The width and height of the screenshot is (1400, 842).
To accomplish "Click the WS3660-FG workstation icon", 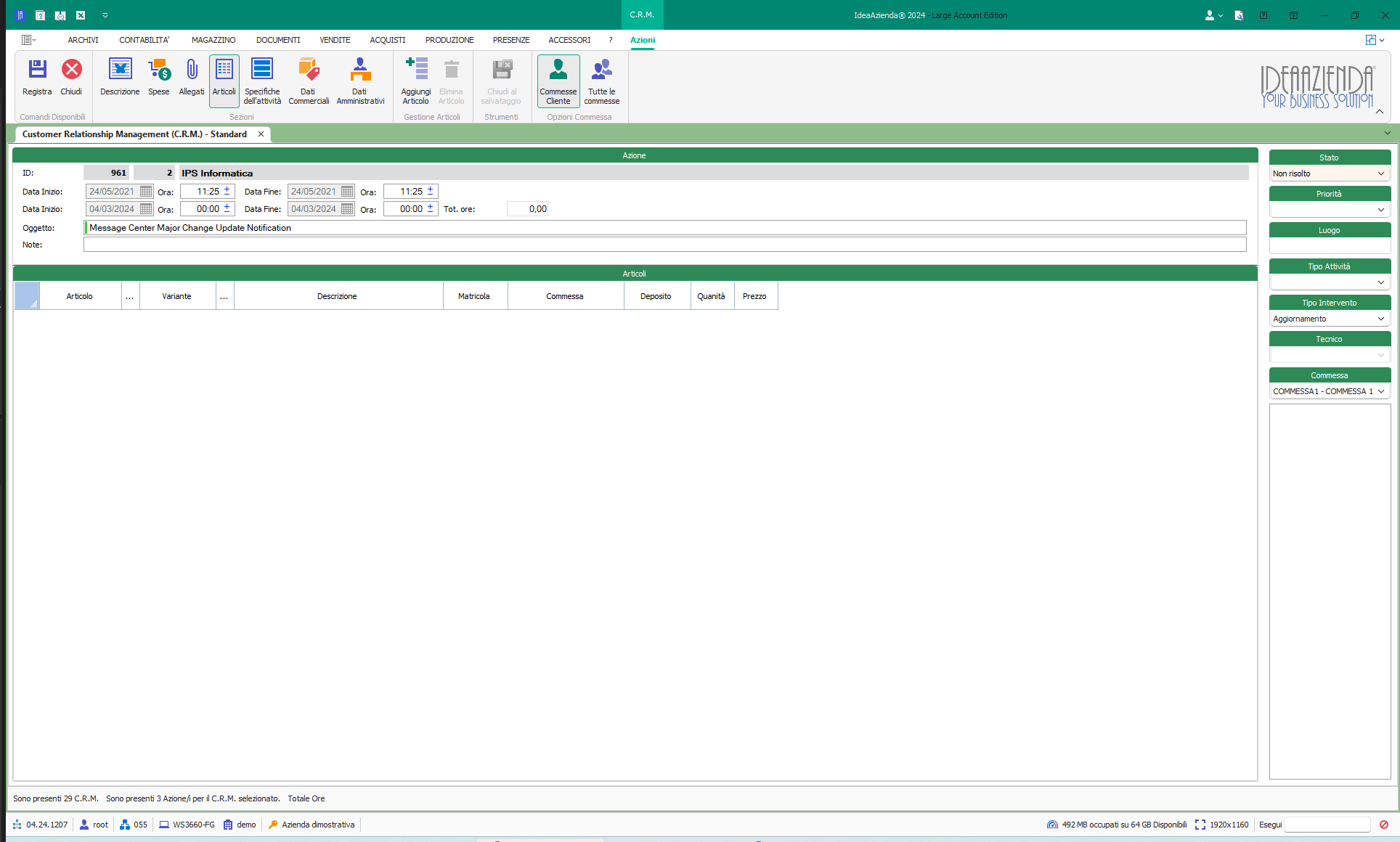I will click(164, 825).
